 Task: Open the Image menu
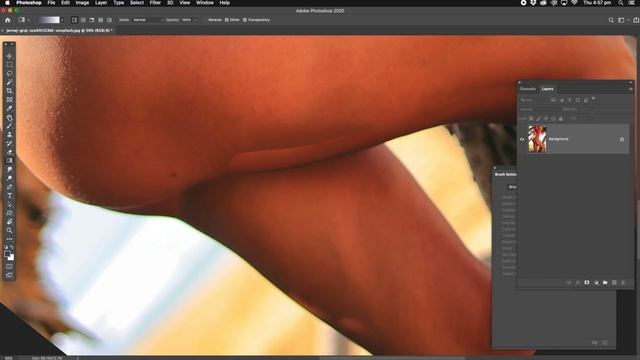[82, 3]
